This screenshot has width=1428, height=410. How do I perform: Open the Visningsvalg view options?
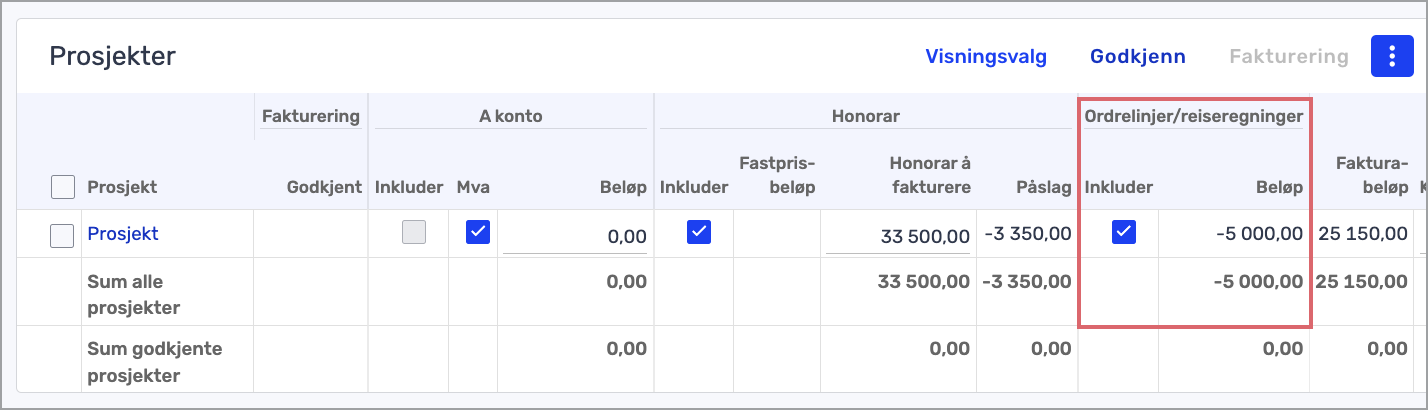[x=986, y=56]
